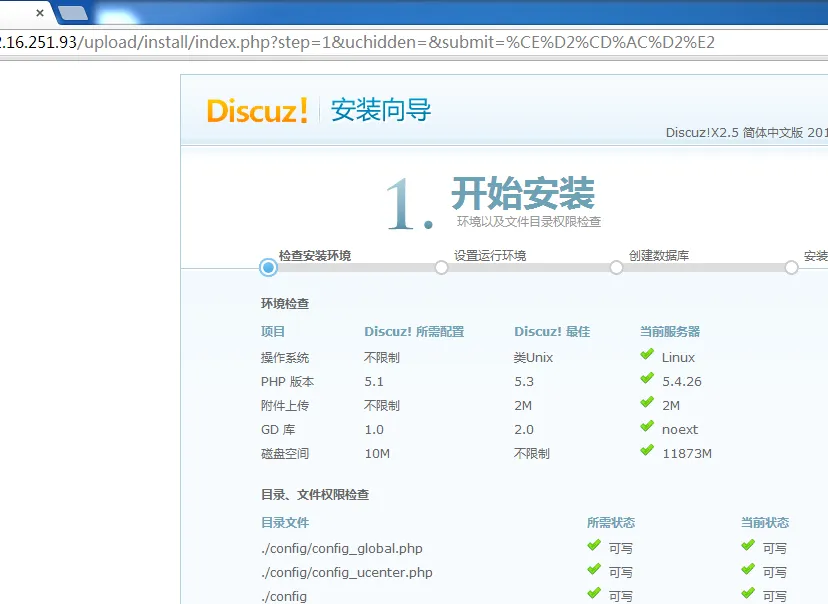
Task: Click the 2.0 best GD version
Action: (524, 430)
